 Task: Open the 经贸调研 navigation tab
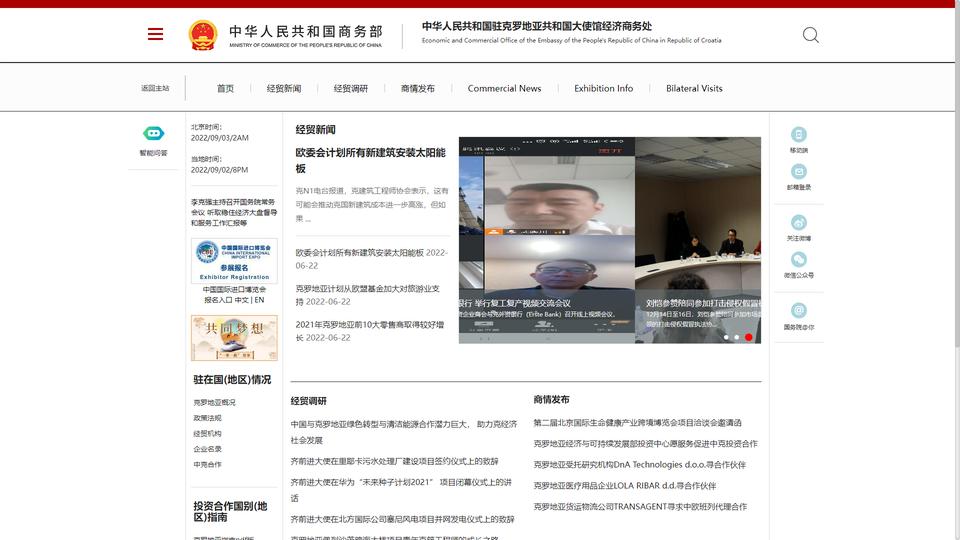pyautogui.click(x=351, y=88)
